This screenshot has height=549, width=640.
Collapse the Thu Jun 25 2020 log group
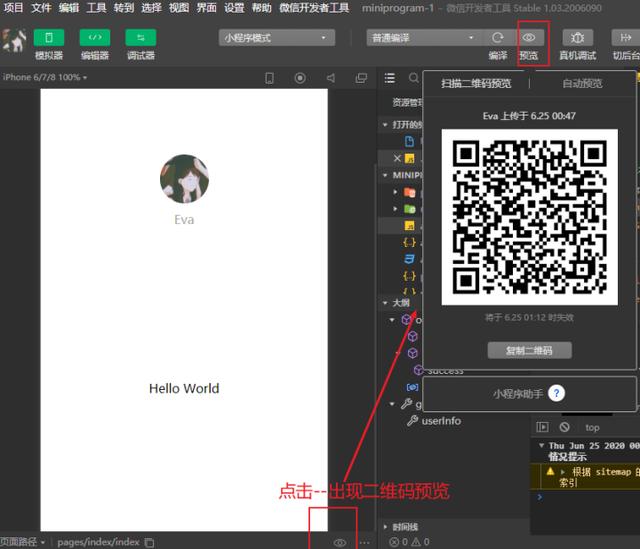(x=541, y=445)
